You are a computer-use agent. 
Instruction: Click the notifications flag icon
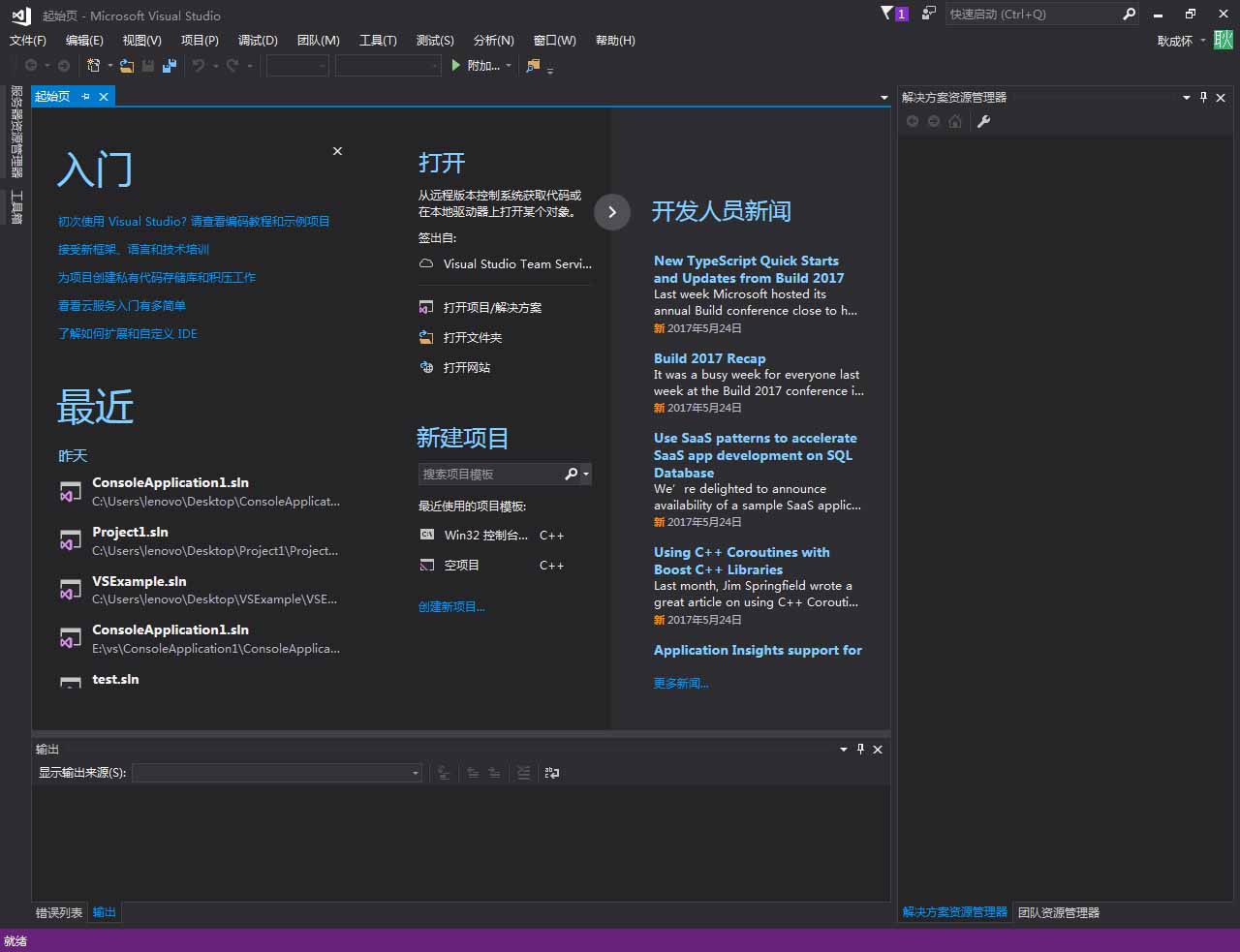[886, 14]
